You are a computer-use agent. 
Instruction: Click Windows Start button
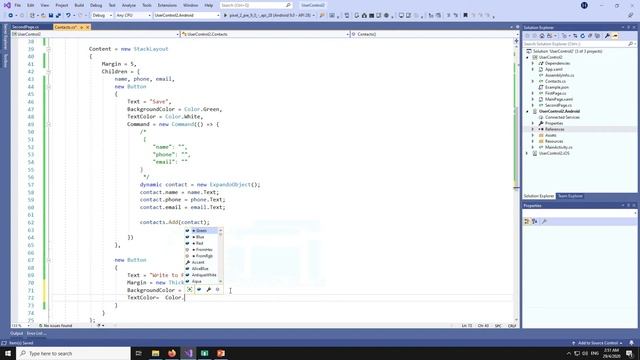[8, 353]
